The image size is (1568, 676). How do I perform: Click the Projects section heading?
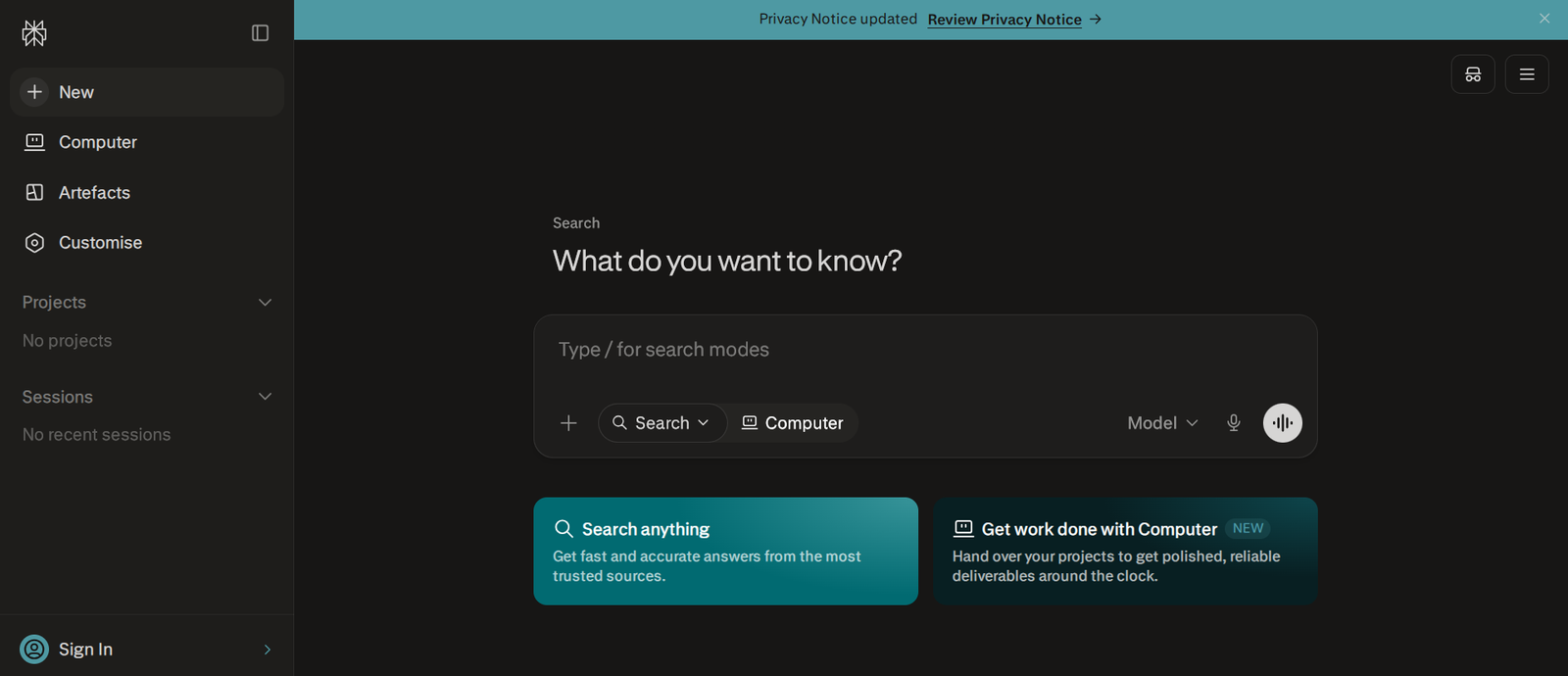click(54, 303)
